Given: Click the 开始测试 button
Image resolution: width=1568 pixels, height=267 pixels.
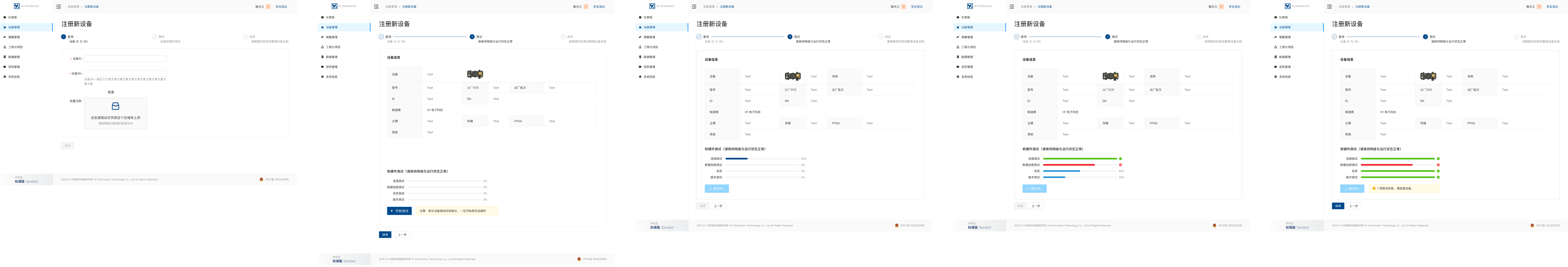Looking at the screenshot, I should [399, 211].
